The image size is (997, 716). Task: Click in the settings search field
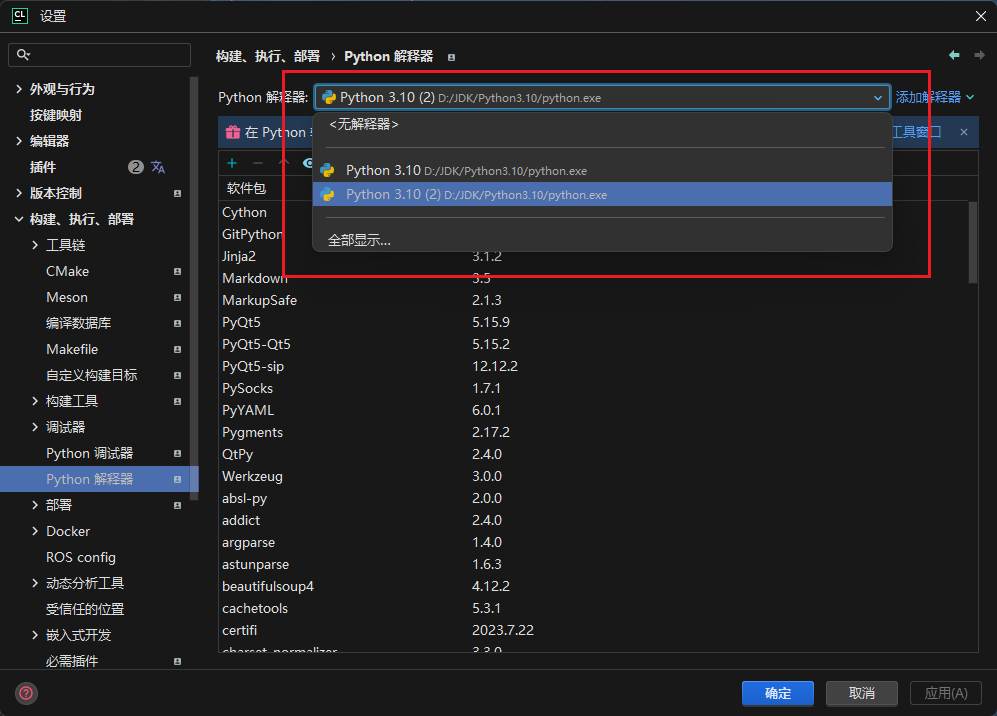(99, 55)
